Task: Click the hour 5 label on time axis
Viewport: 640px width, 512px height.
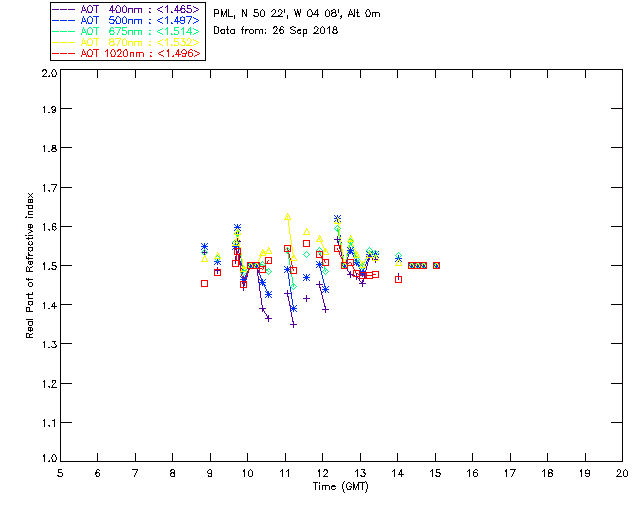Action: [x=60, y=473]
